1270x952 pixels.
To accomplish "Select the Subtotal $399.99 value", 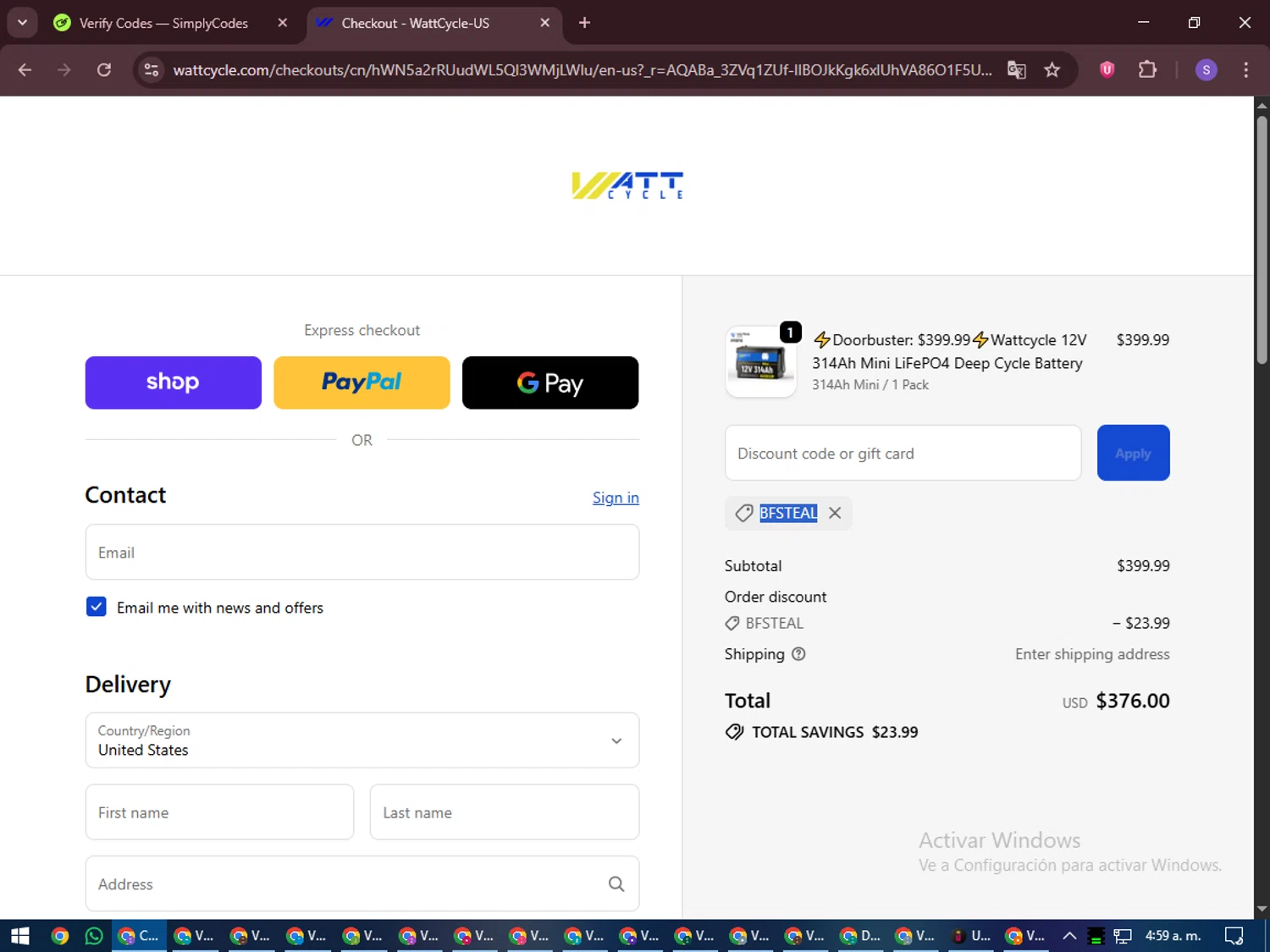I will 1143,565.
